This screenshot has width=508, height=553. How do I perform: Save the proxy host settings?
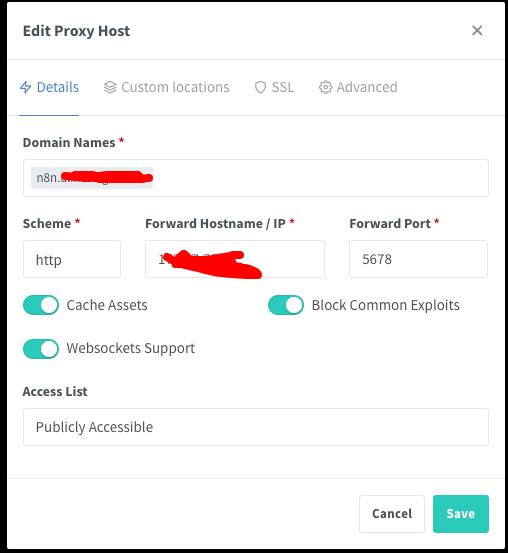[x=461, y=514]
